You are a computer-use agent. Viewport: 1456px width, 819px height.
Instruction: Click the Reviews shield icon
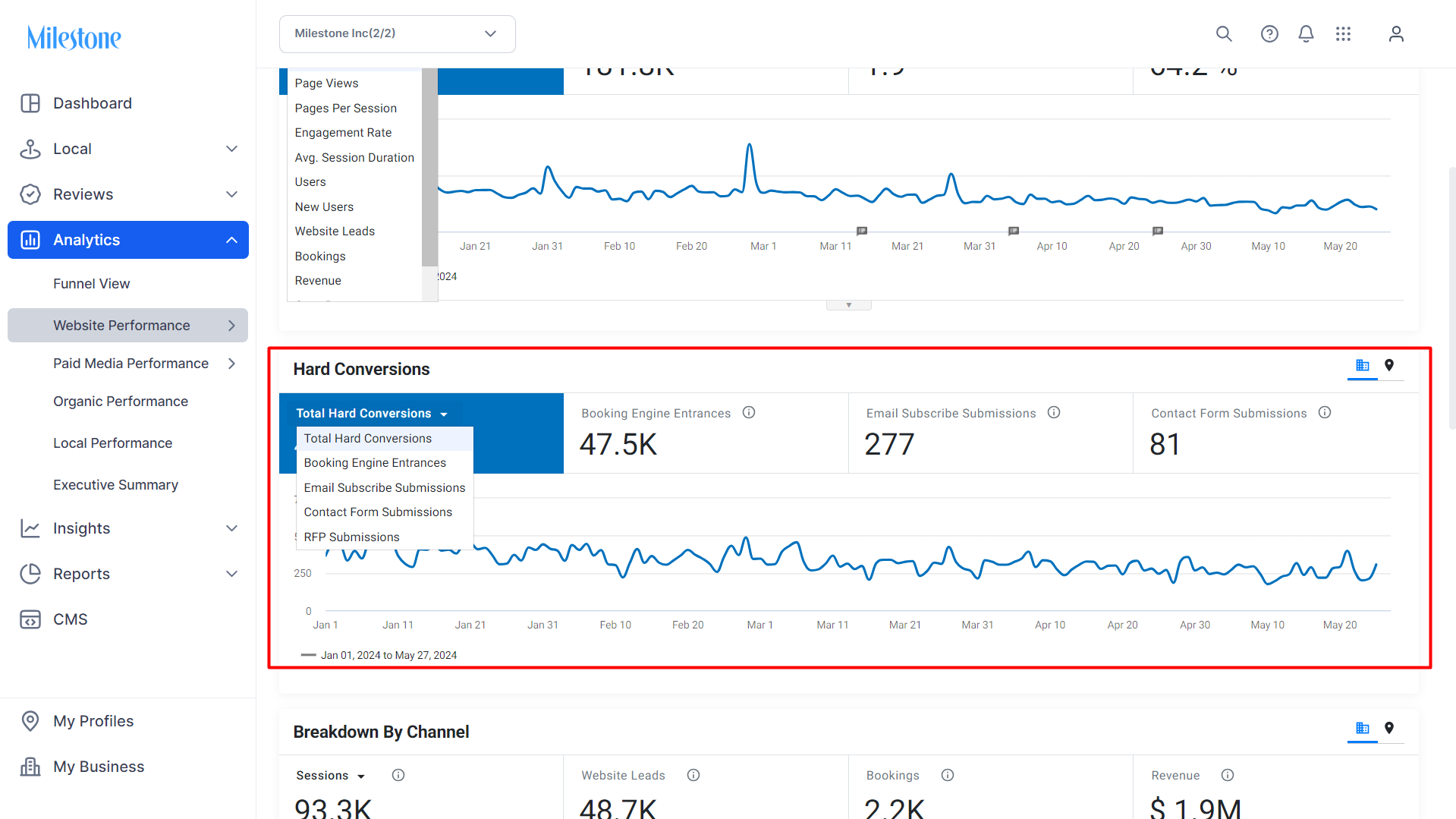point(30,194)
